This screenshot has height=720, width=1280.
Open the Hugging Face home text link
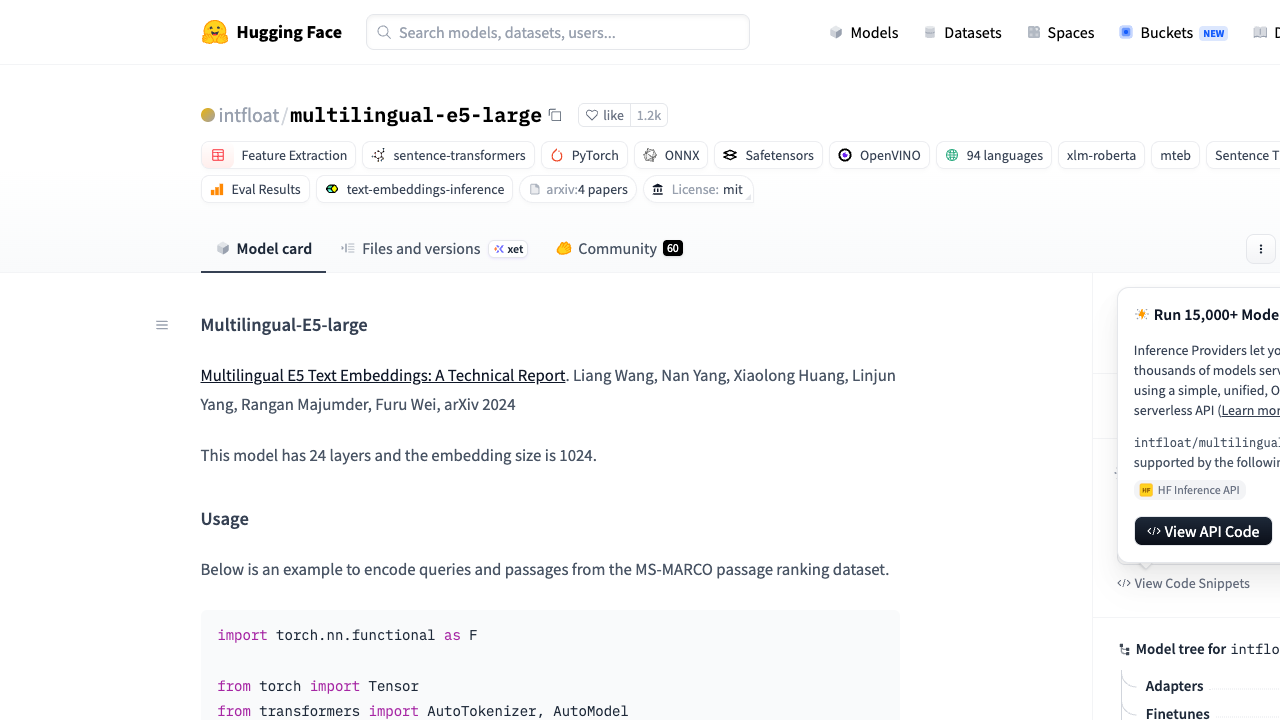(289, 32)
